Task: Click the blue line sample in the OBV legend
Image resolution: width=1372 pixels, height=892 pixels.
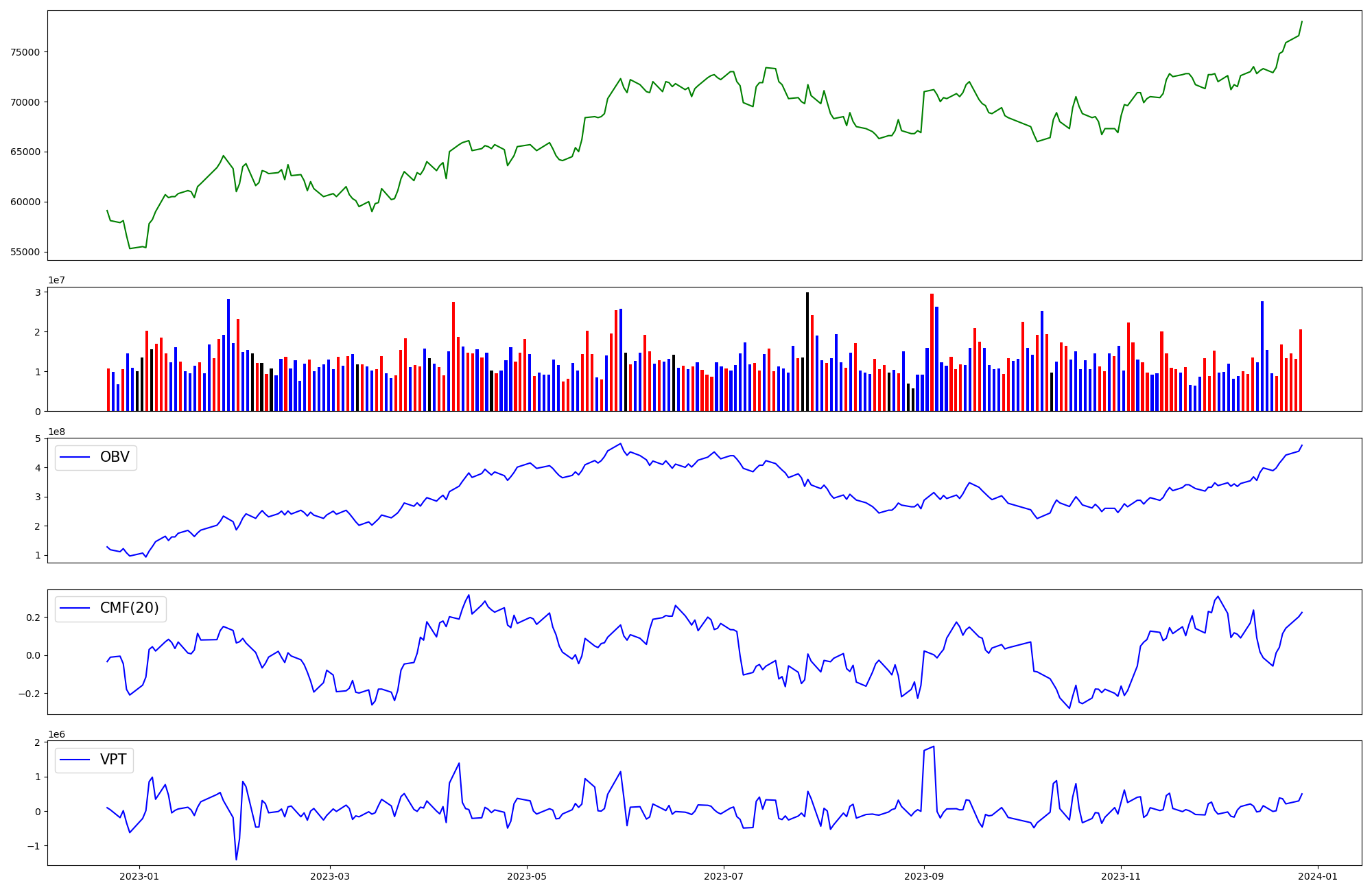Action: 75,458
